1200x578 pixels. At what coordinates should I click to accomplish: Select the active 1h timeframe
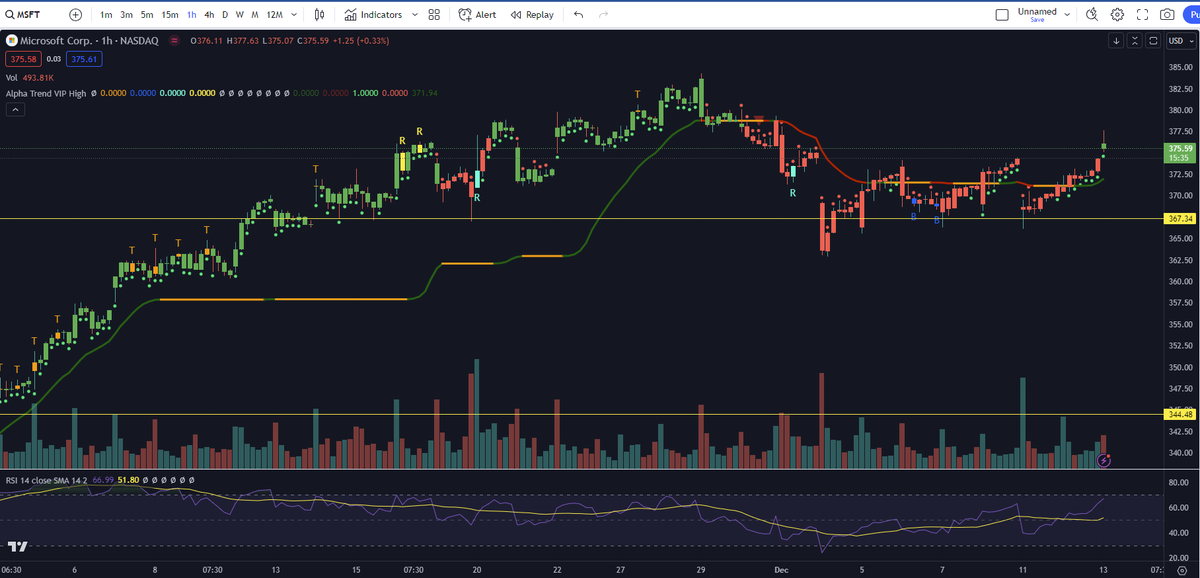click(x=192, y=15)
